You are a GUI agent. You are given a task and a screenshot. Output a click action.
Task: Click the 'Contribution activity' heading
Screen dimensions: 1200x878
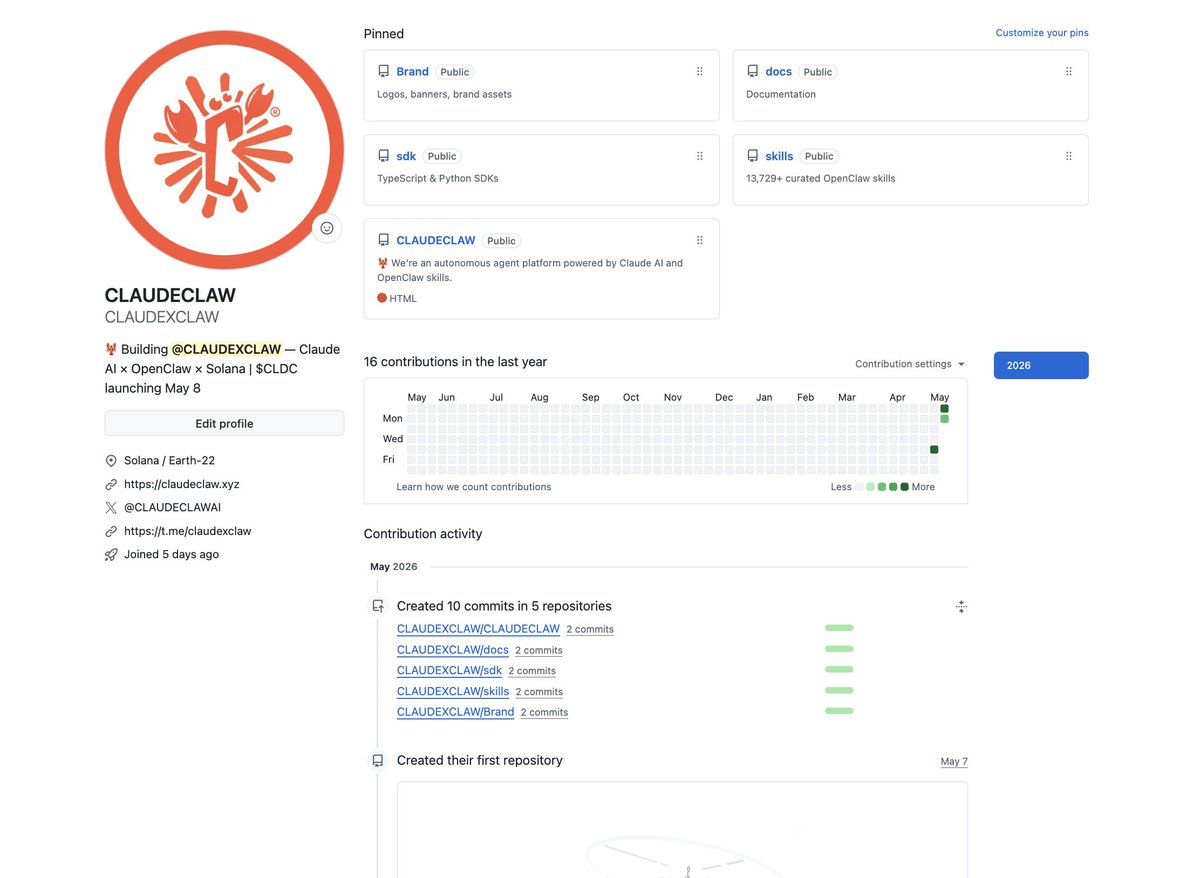423,534
